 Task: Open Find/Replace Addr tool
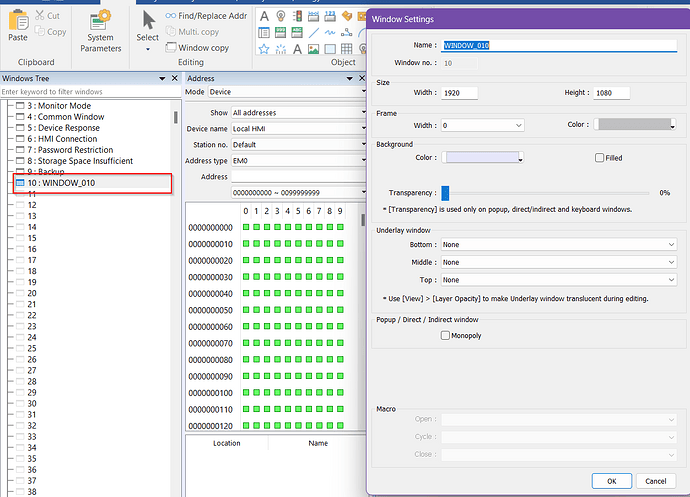[206, 16]
